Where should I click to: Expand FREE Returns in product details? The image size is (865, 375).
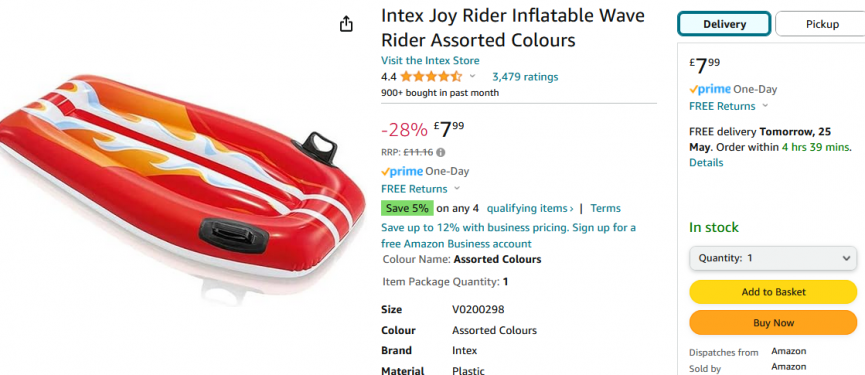pos(457,189)
